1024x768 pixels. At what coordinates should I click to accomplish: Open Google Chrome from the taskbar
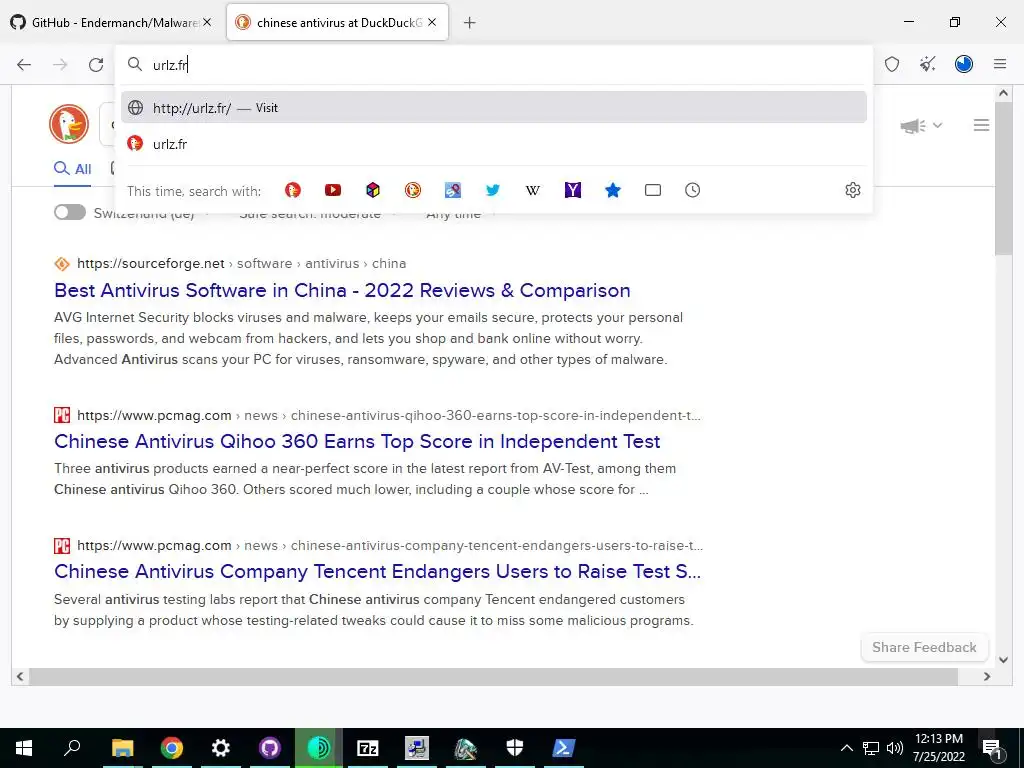[171, 748]
